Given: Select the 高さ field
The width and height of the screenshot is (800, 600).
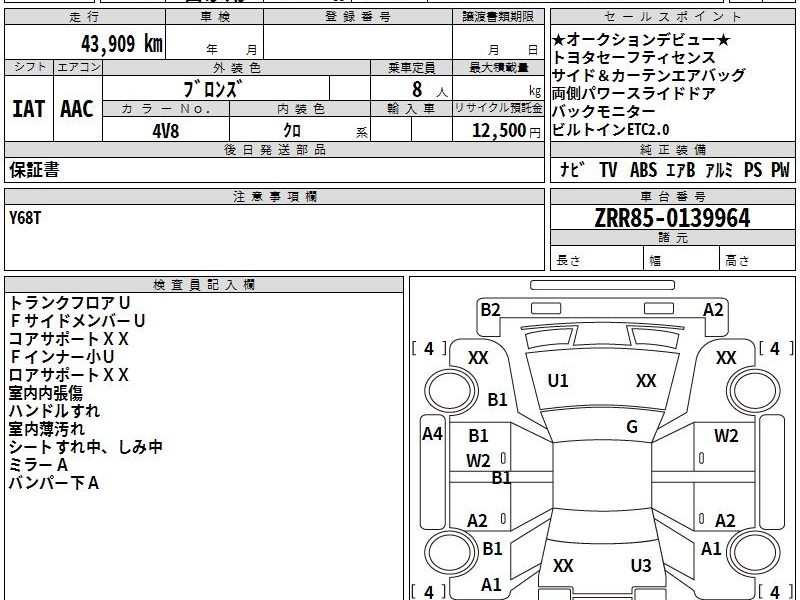Looking at the screenshot, I should click(758, 260).
